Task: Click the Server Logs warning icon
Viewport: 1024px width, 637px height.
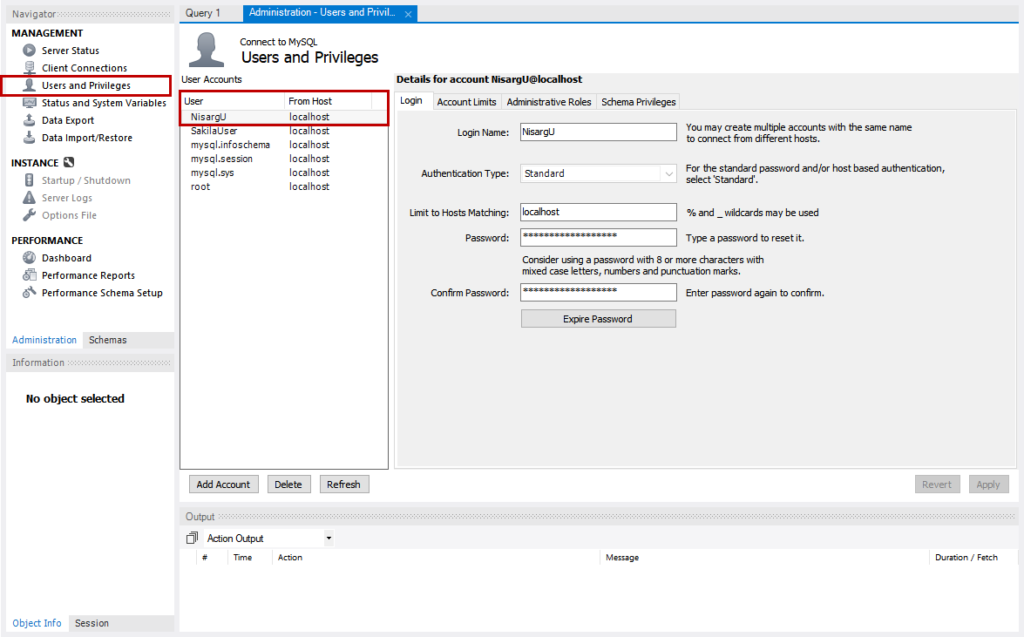Action: point(29,197)
